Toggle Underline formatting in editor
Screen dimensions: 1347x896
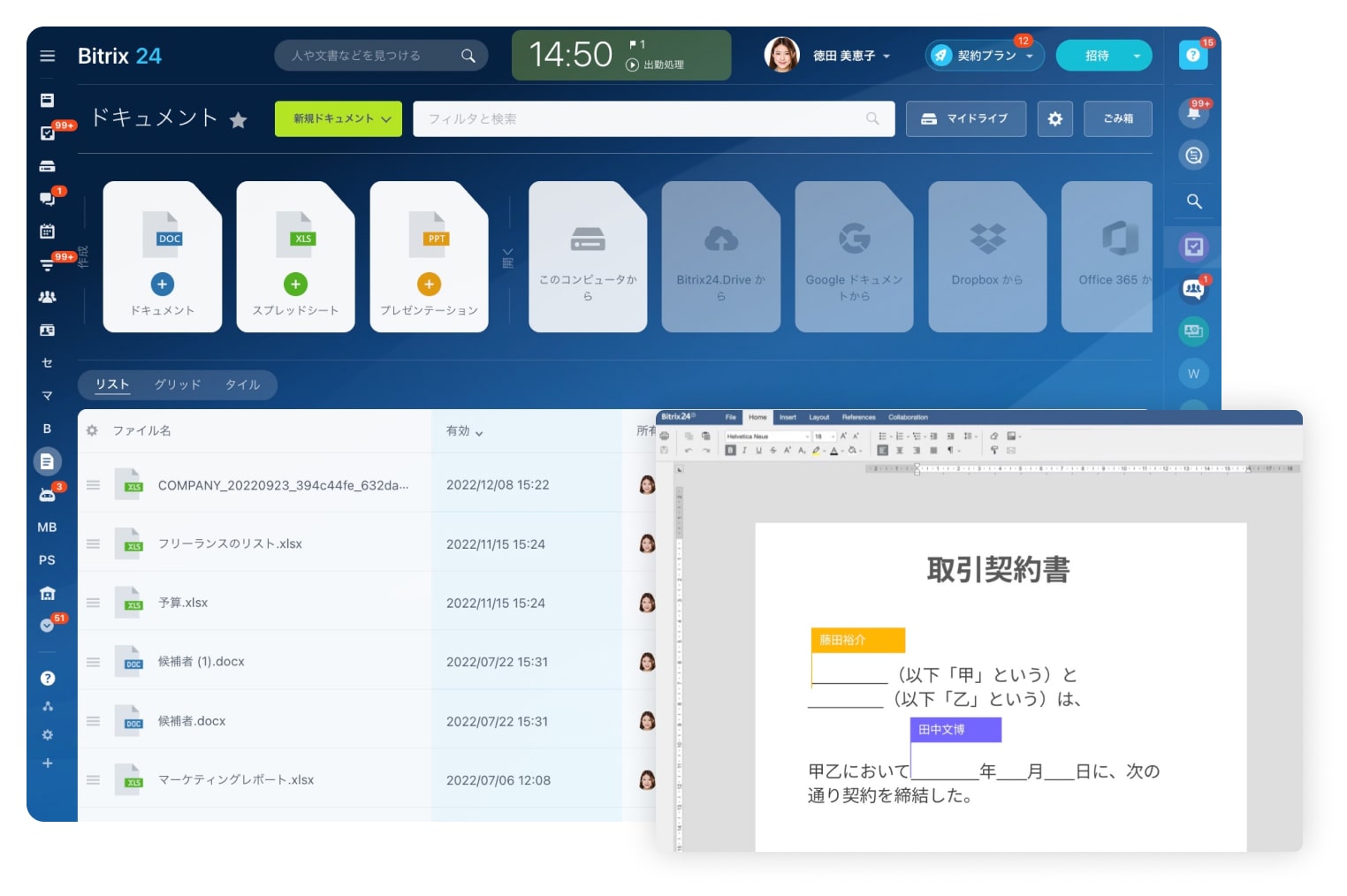[x=759, y=451]
